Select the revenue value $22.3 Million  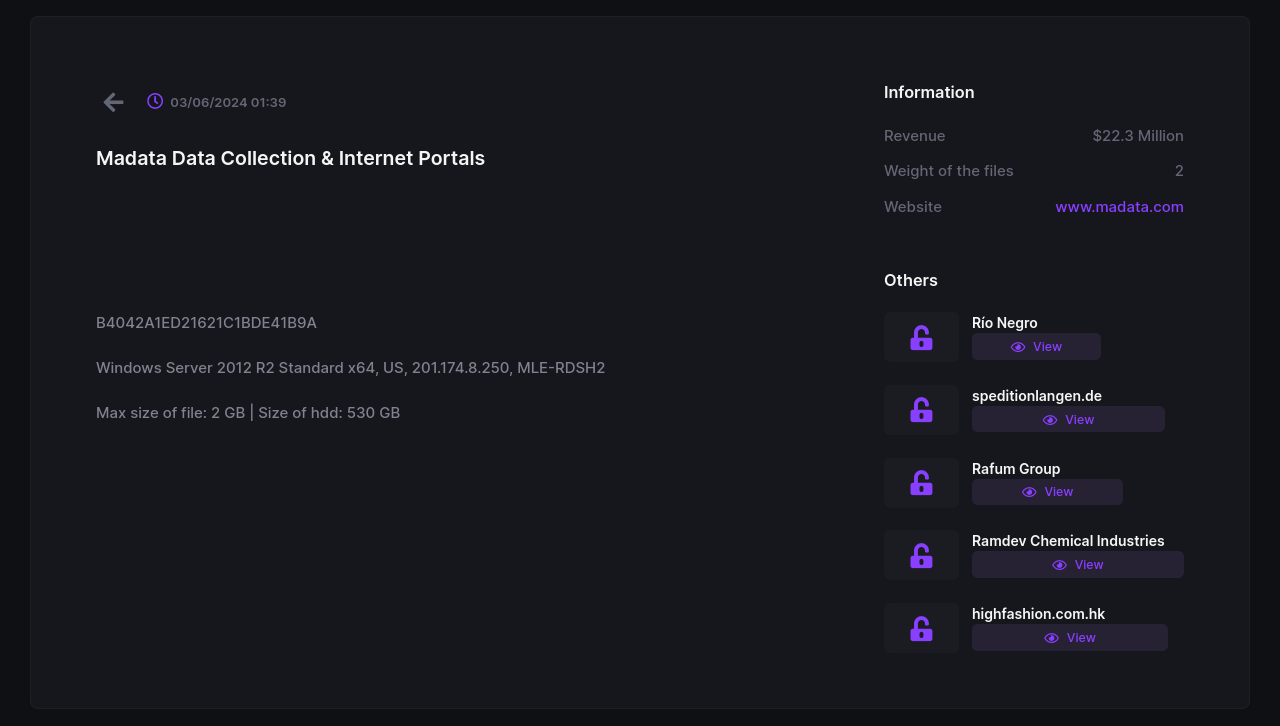[1138, 135]
